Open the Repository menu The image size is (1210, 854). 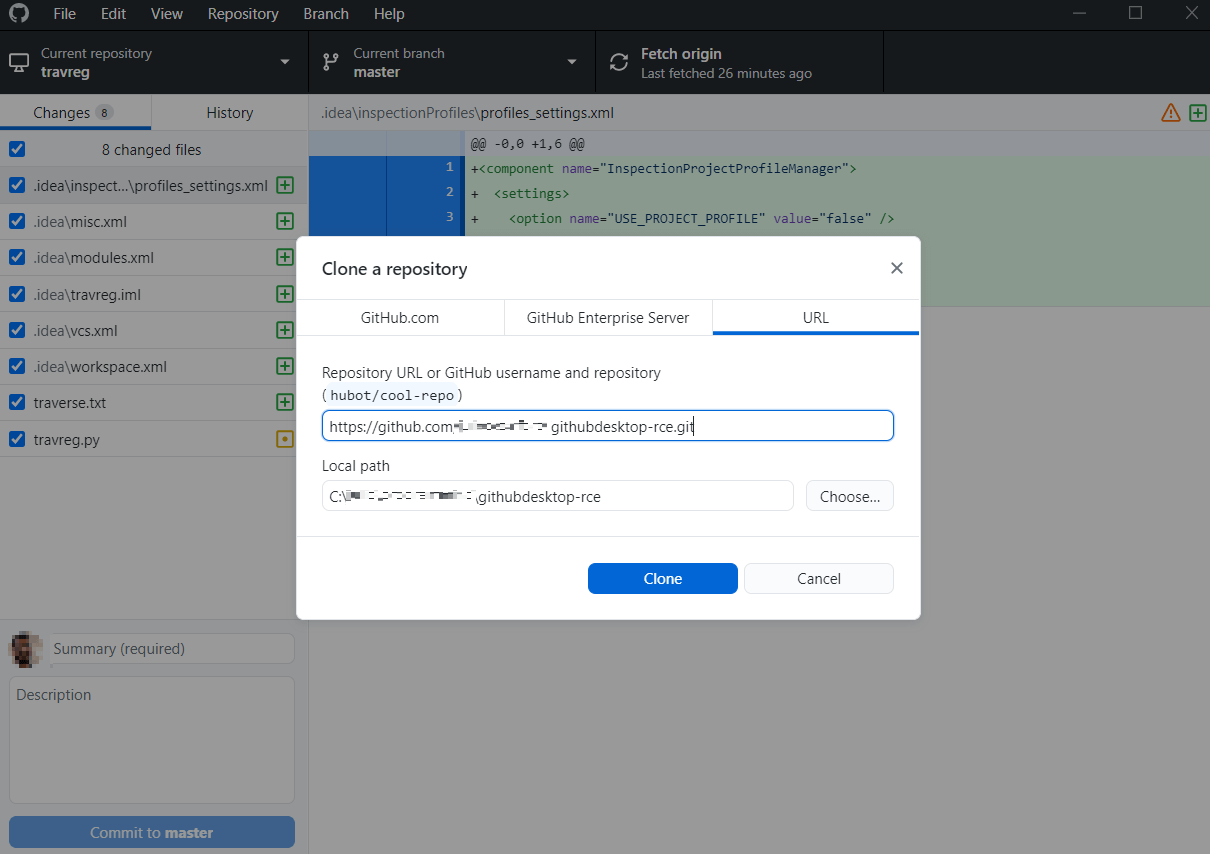243,14
